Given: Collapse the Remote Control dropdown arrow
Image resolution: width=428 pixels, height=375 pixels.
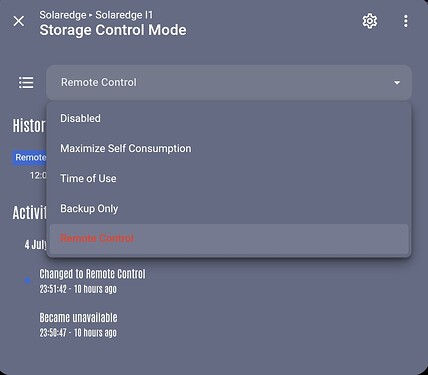Looking at the screenshot, I should pyautogui.click(x=397, y=83).
